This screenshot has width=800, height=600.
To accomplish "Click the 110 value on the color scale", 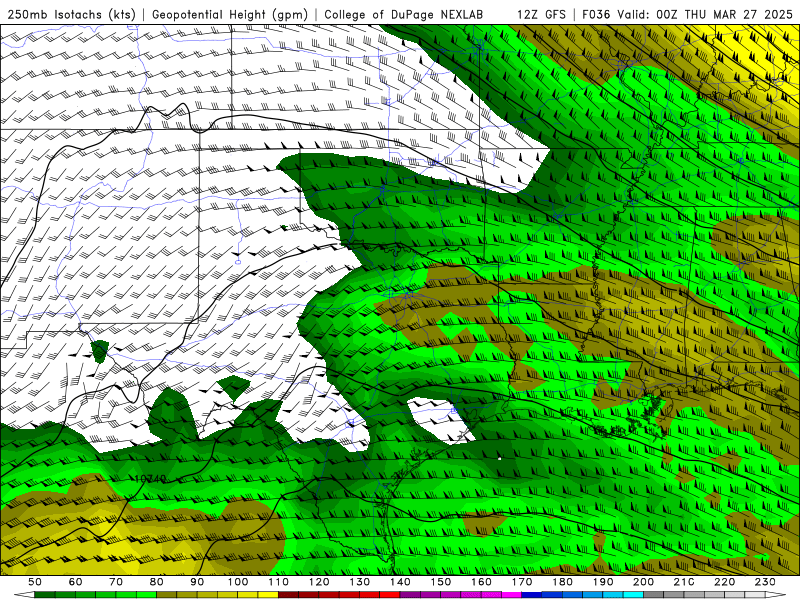I will [x=279, y=582].
